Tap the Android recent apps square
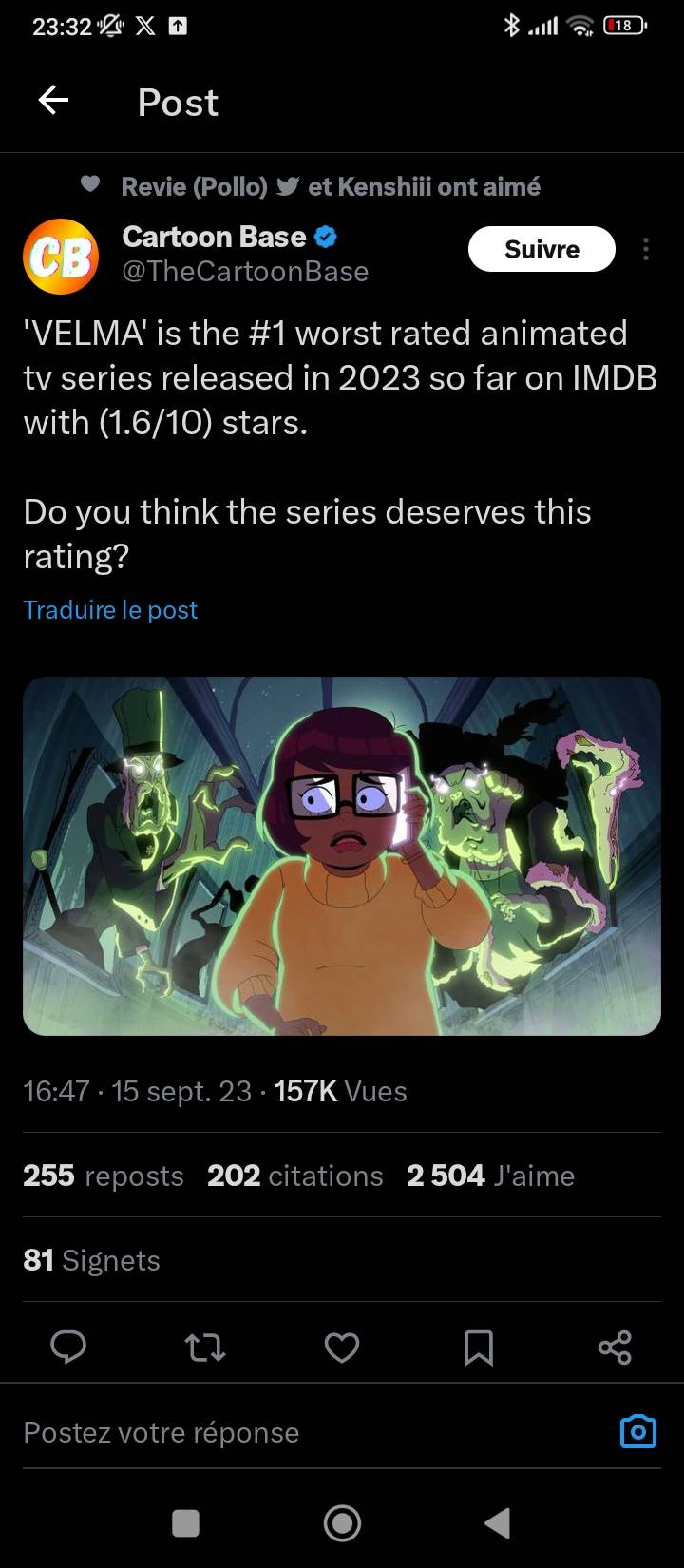This screenshot has height=1568, width=684. 186,1523
